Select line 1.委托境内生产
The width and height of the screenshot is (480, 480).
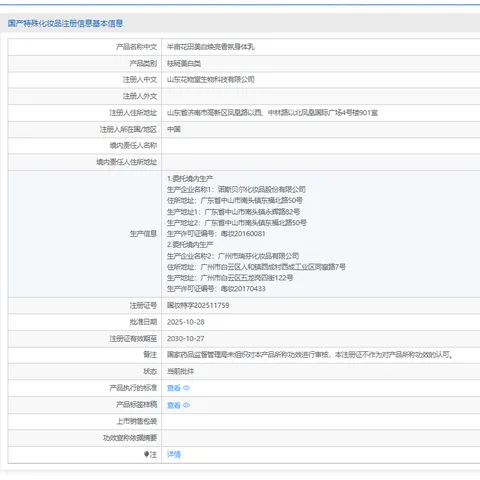[190, 179]
